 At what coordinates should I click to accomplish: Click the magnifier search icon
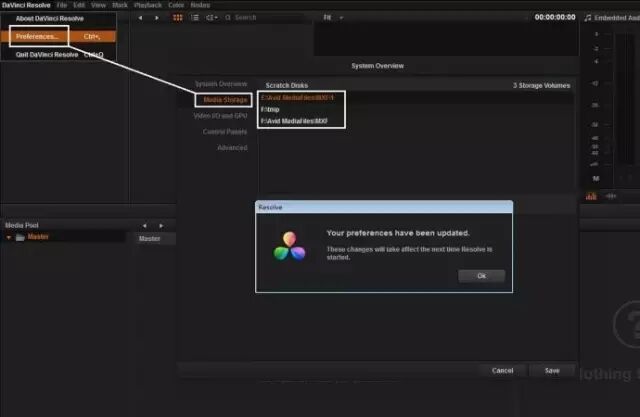[228, 18]
